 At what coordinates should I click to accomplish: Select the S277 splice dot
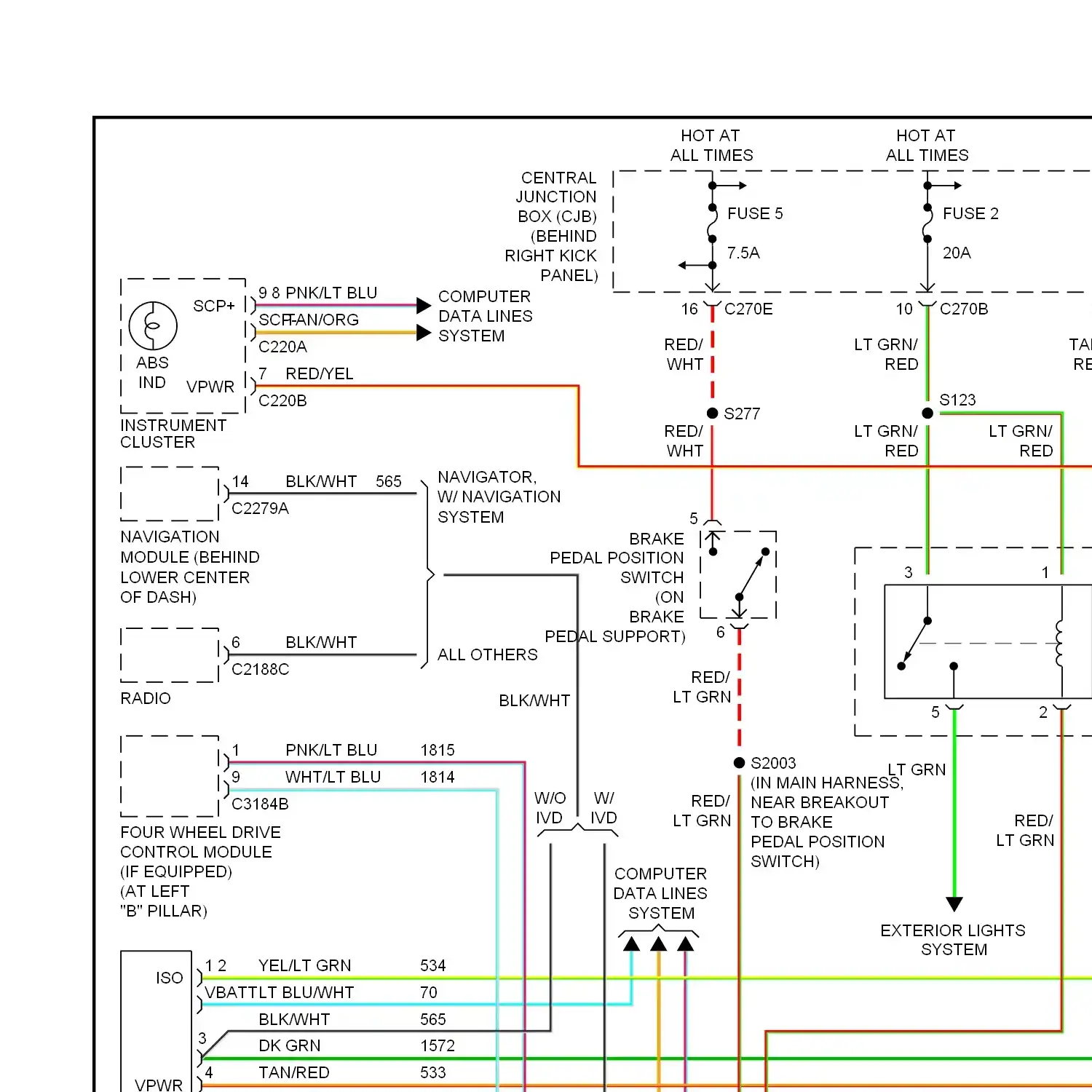pyautogui.click(x=713, y=414)
